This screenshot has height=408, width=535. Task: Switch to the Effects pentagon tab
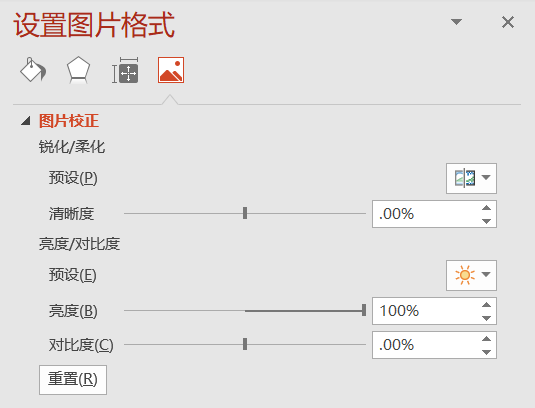pos(78,70)
